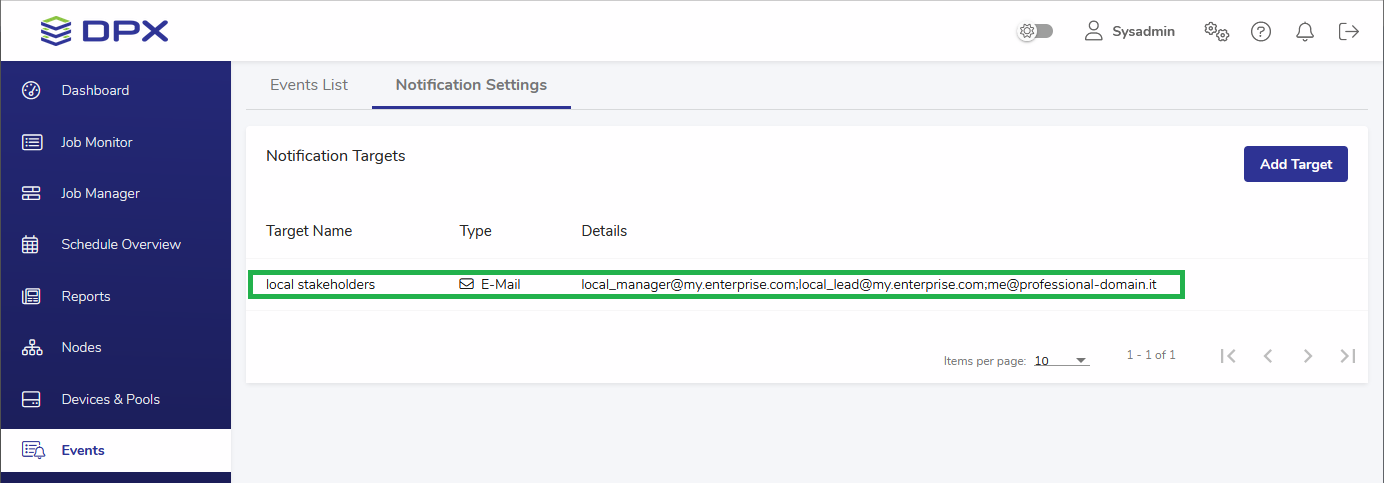The image size is (1384, 483).
Task: Open the settings gears icon in header
Action: (1216, 31)
